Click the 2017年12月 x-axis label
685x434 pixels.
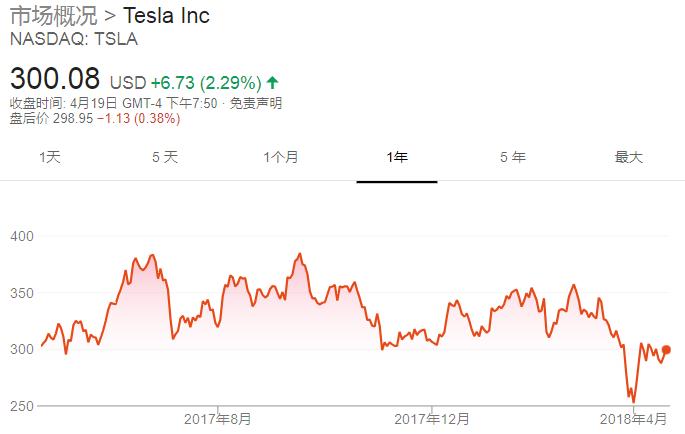click(432, 417)
